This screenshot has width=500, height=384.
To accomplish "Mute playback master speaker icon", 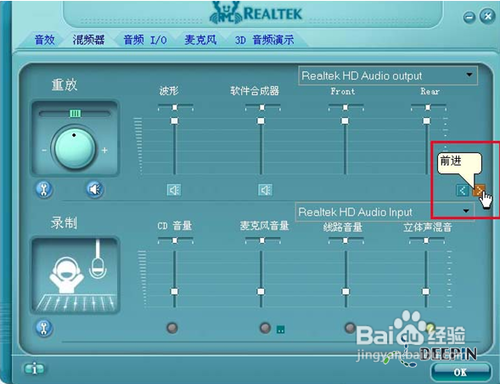I will (95, 189).
